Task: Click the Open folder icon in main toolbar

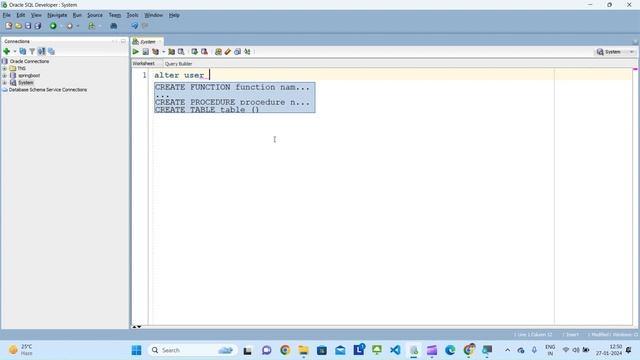Action: (x=18, y=26)
